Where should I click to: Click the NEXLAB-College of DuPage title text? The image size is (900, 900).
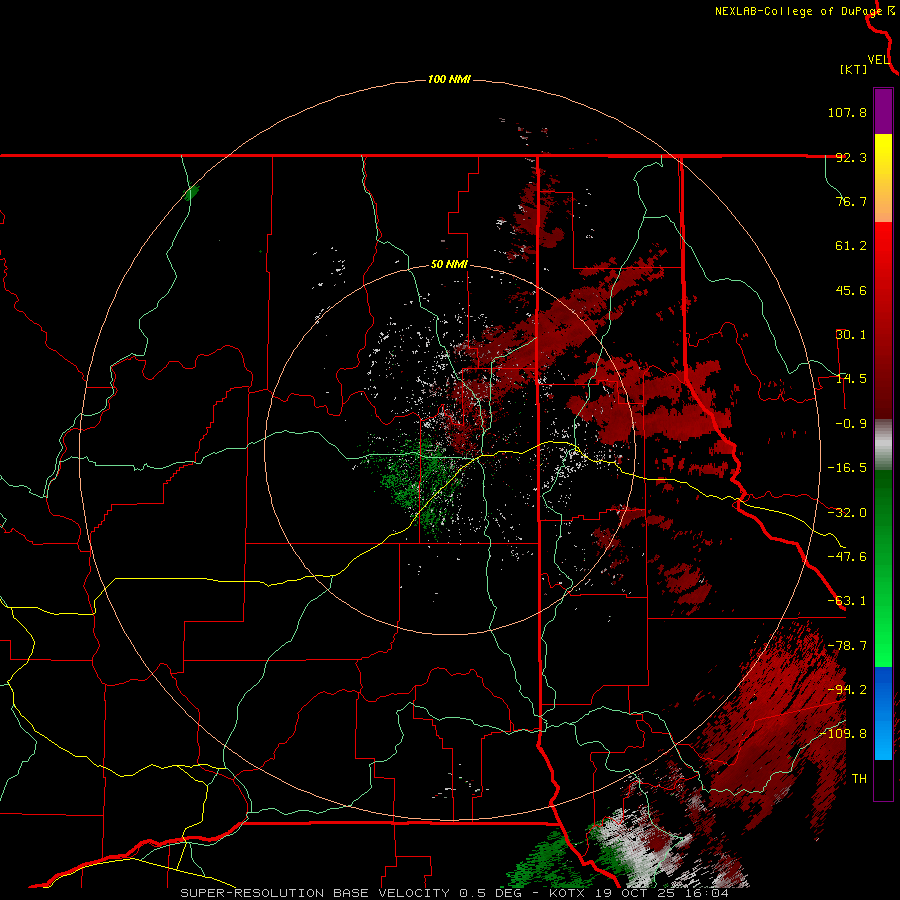798,11
